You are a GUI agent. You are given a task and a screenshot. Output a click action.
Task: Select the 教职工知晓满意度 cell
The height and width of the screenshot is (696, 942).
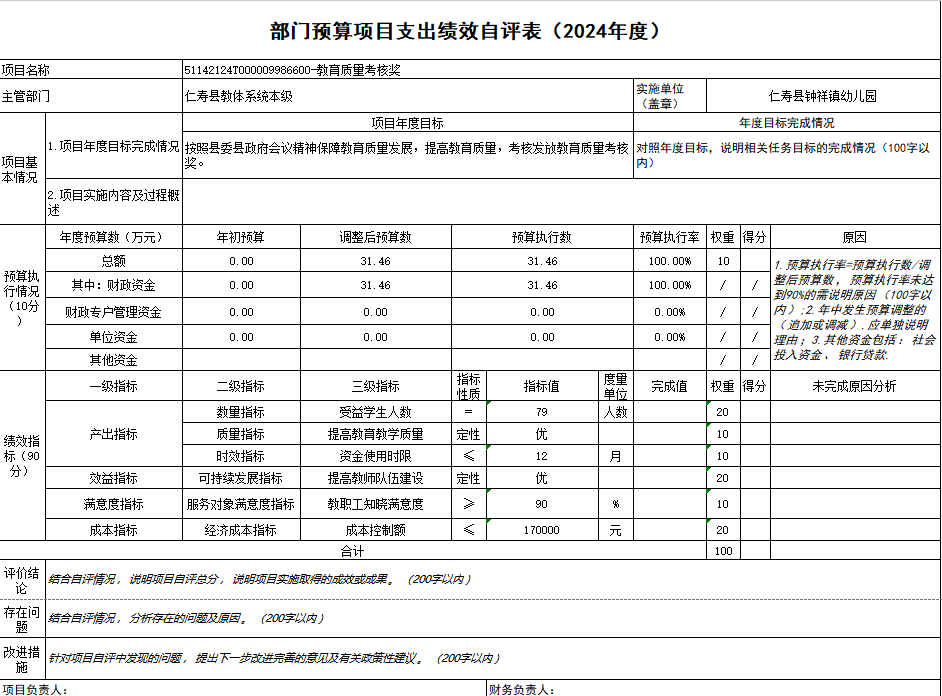pyautogui.click(x=375, y=504)
